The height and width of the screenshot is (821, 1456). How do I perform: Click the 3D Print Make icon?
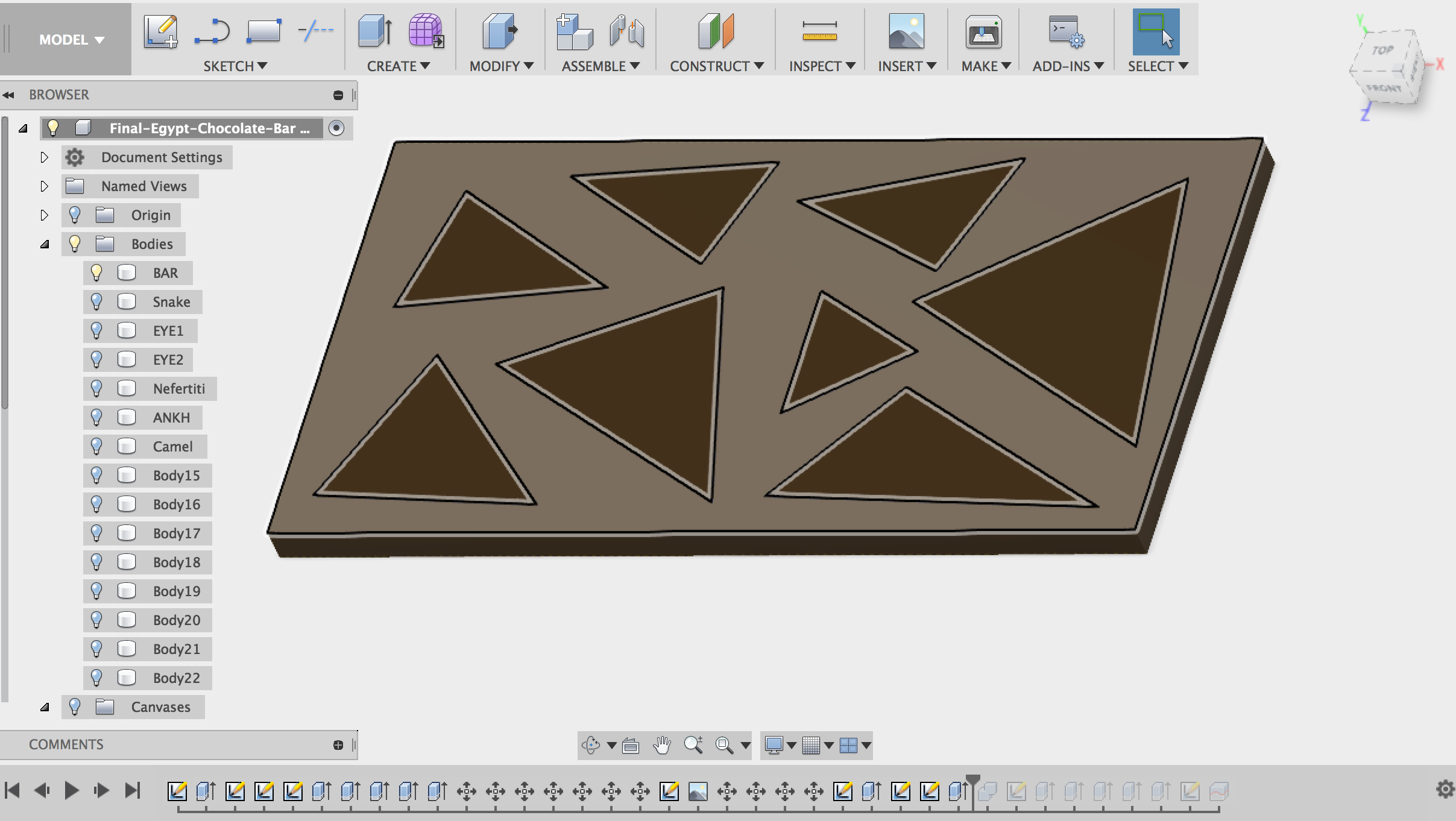point(983,31)
